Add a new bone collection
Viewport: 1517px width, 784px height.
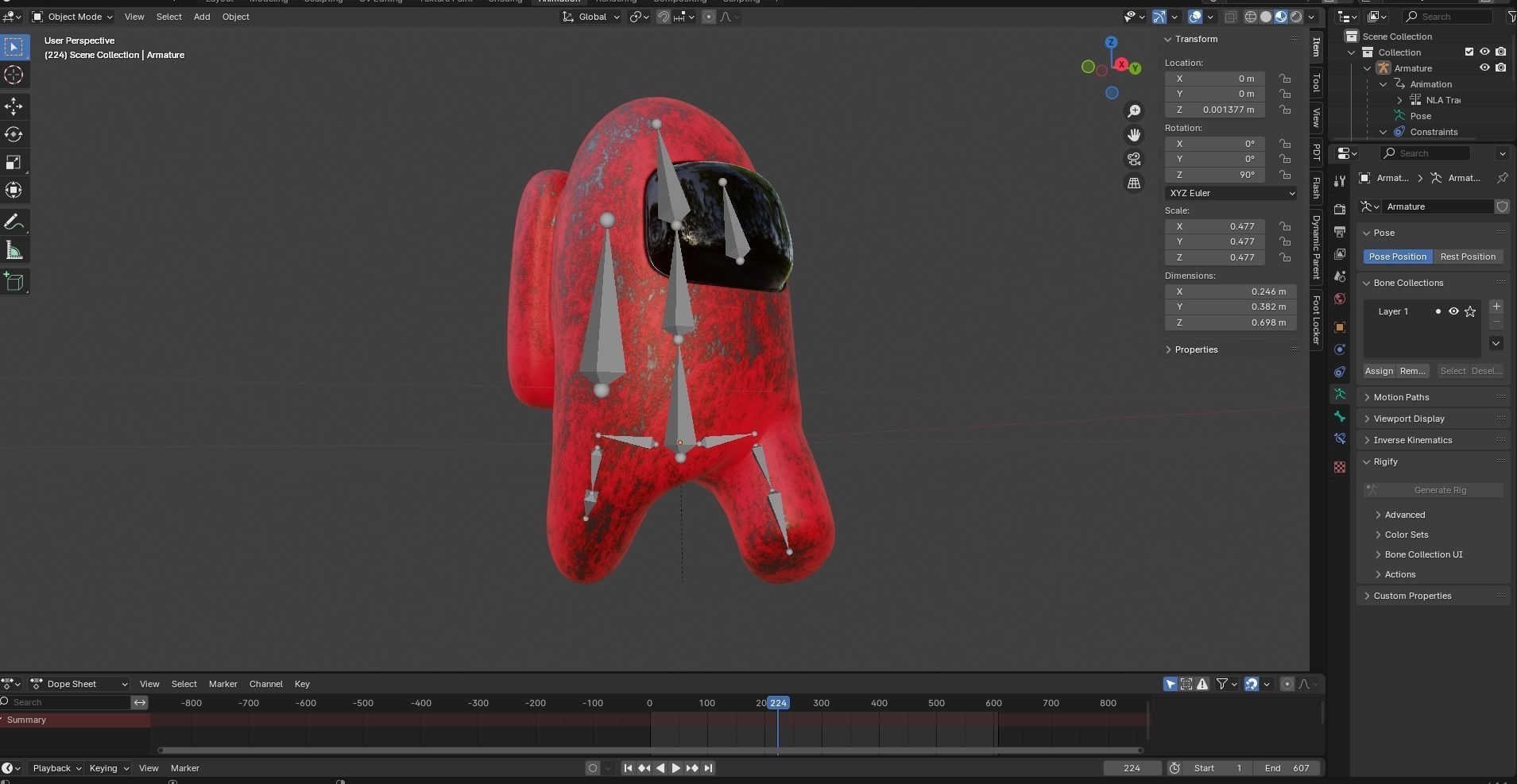click(1496, 307)
